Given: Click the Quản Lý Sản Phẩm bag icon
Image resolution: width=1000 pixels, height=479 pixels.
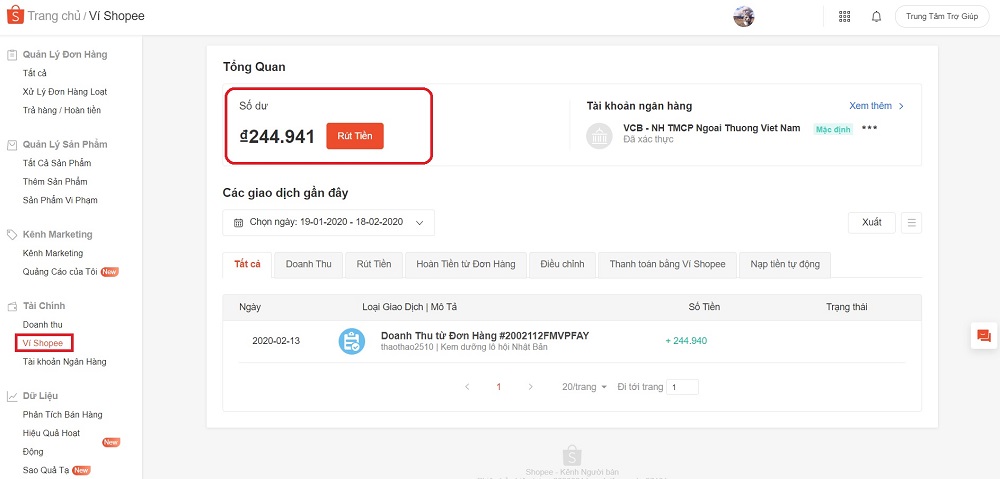Looking at the screenshot, I should [11, 145].
